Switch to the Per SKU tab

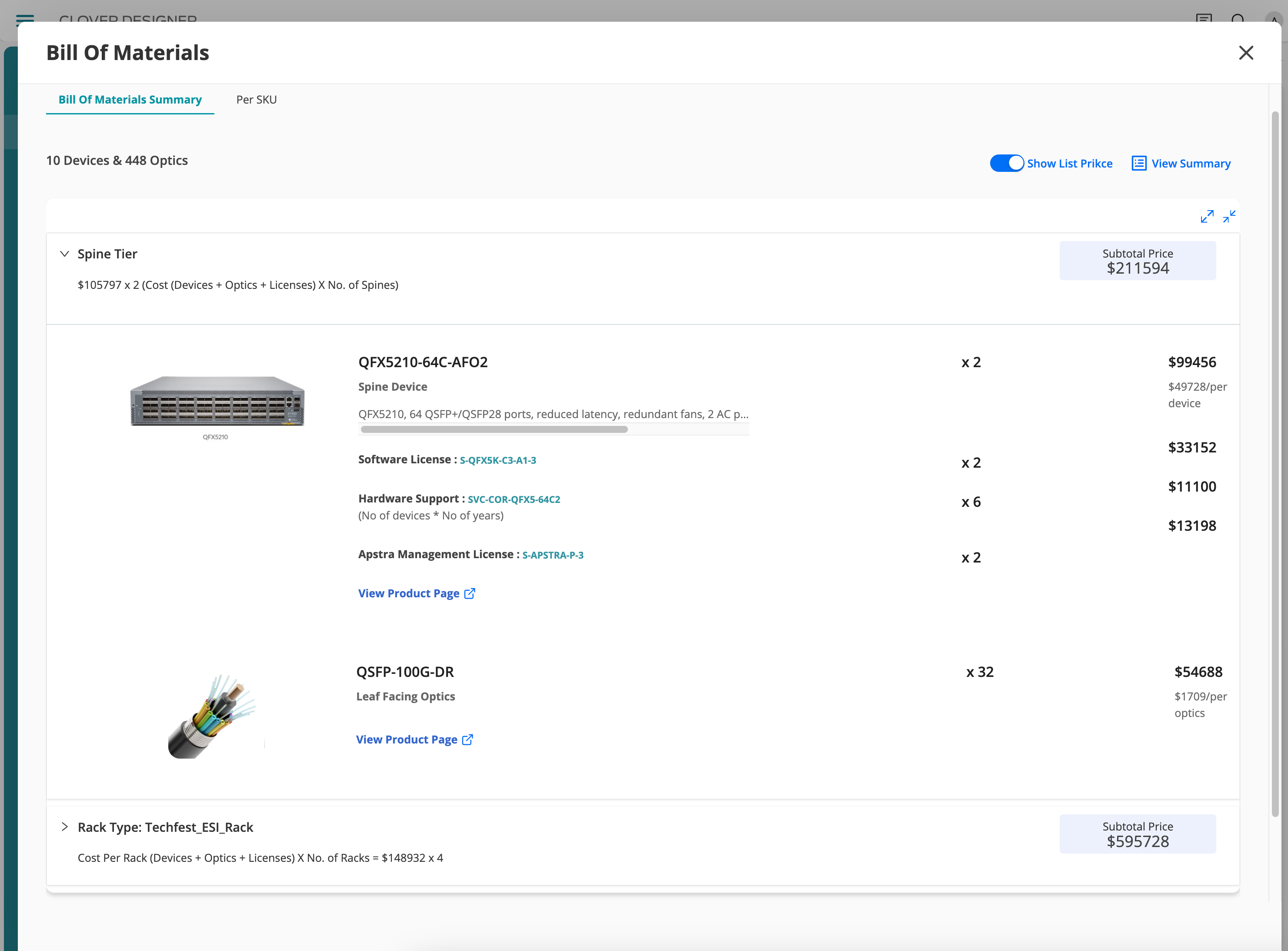tap(257, 100)
